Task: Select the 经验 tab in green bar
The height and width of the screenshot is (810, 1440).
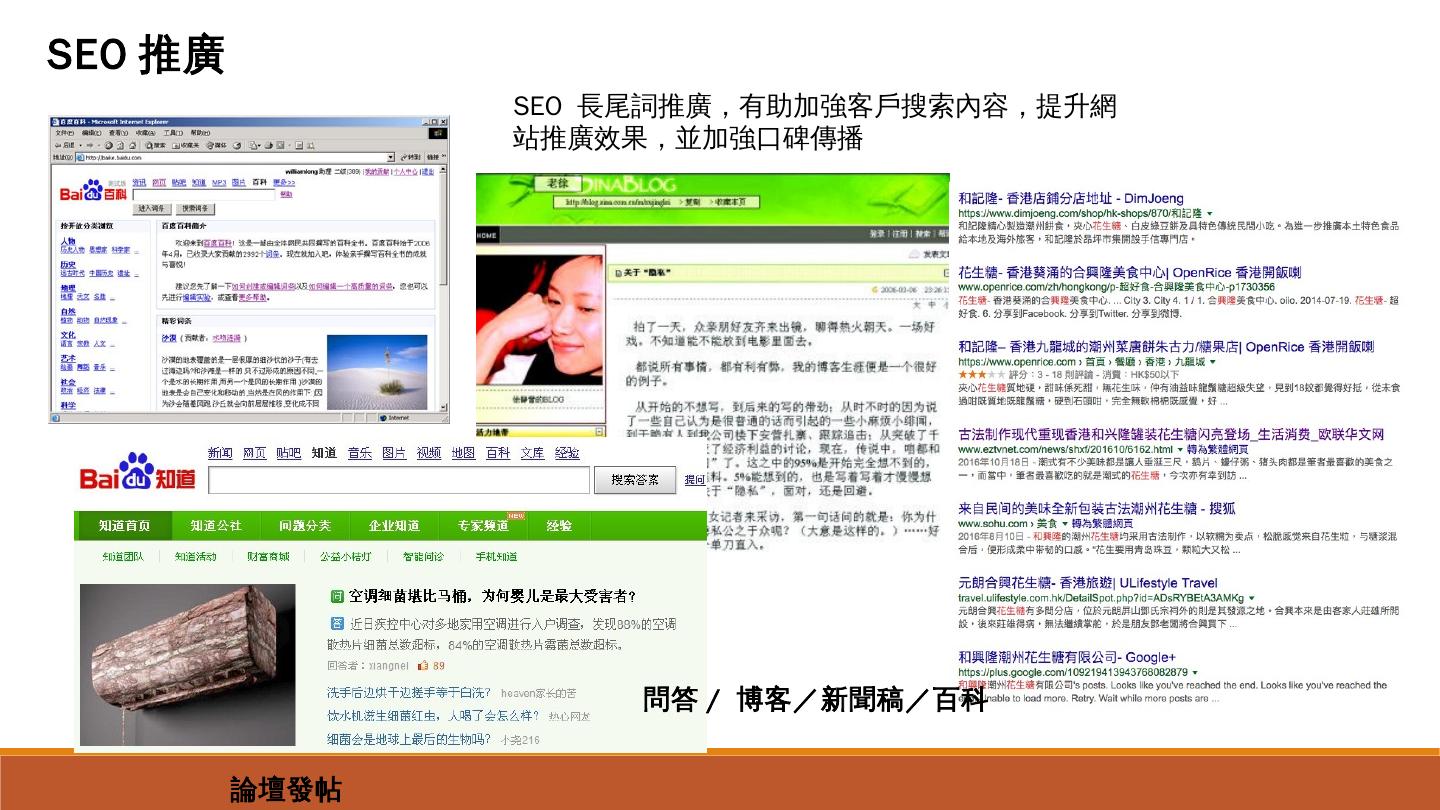Action: tap(559, 525)
